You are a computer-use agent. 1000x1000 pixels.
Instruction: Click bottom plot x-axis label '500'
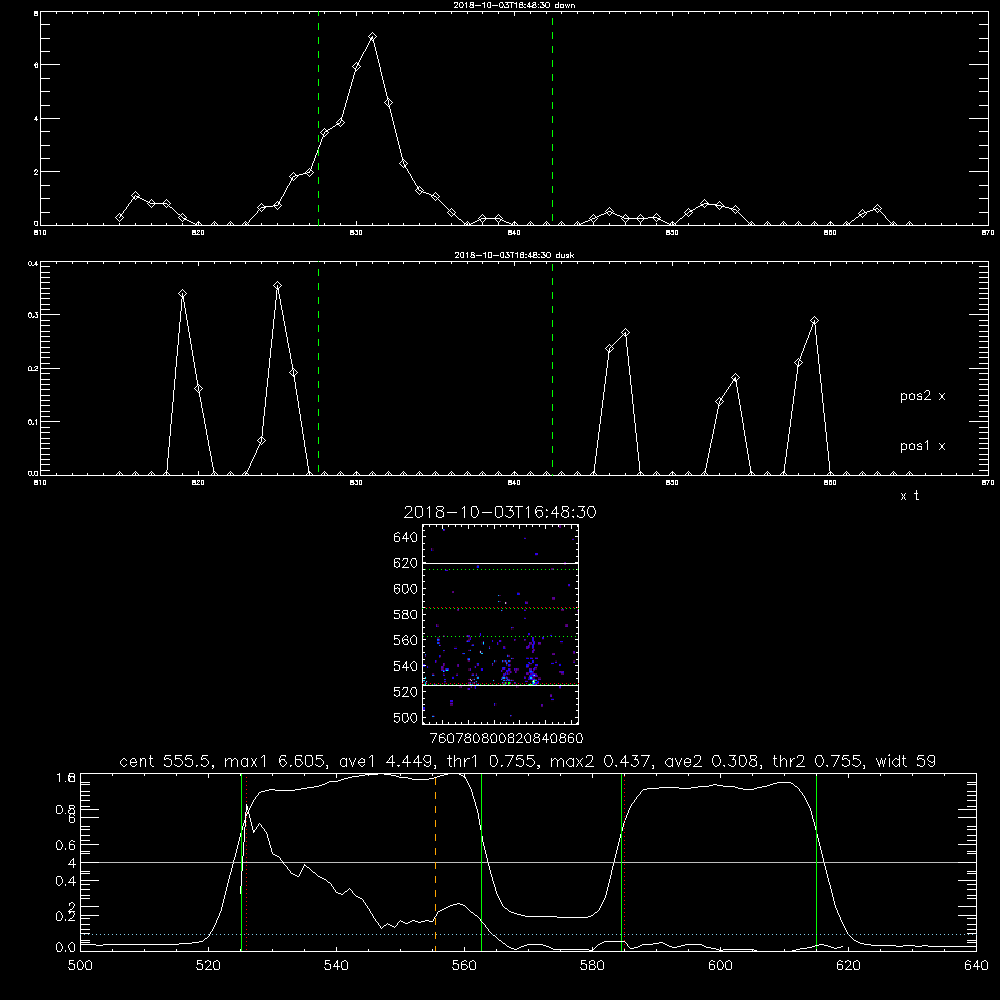pos(80,966)
